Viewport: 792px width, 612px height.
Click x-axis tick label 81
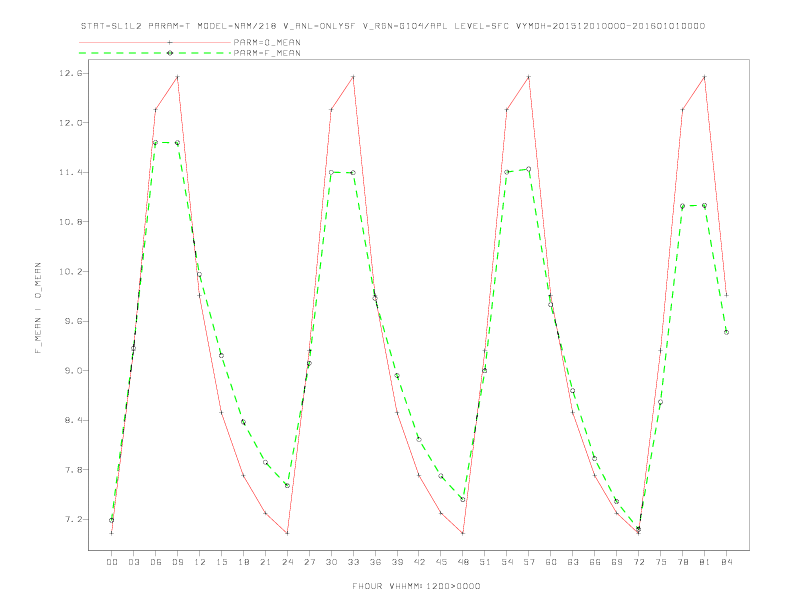[705, 562]
